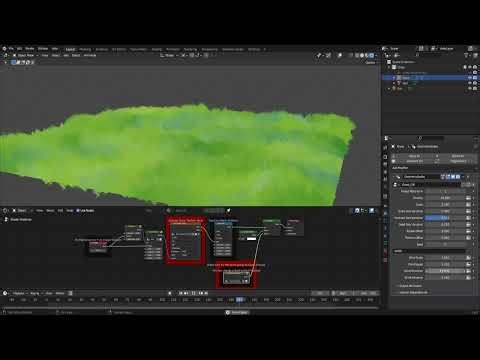Jump to the timeline end frame

click(x=206, y=293)
